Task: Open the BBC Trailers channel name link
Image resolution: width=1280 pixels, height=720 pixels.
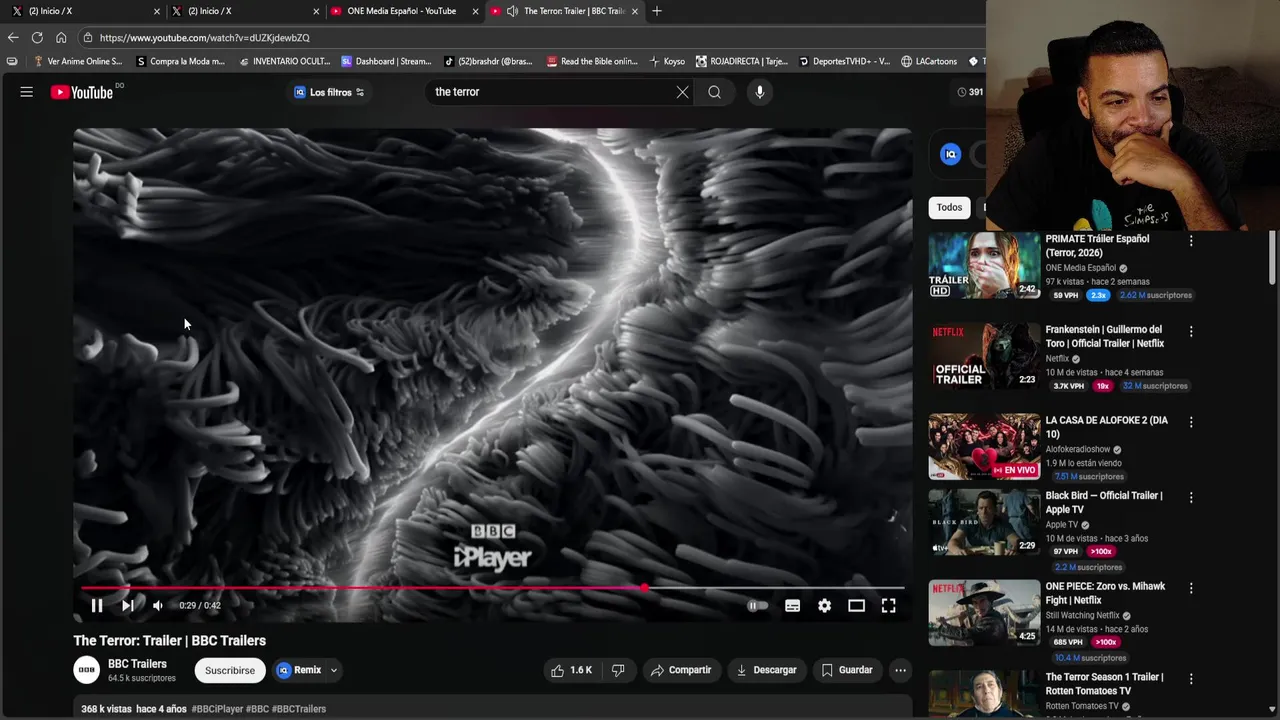Action: [137, 664]
